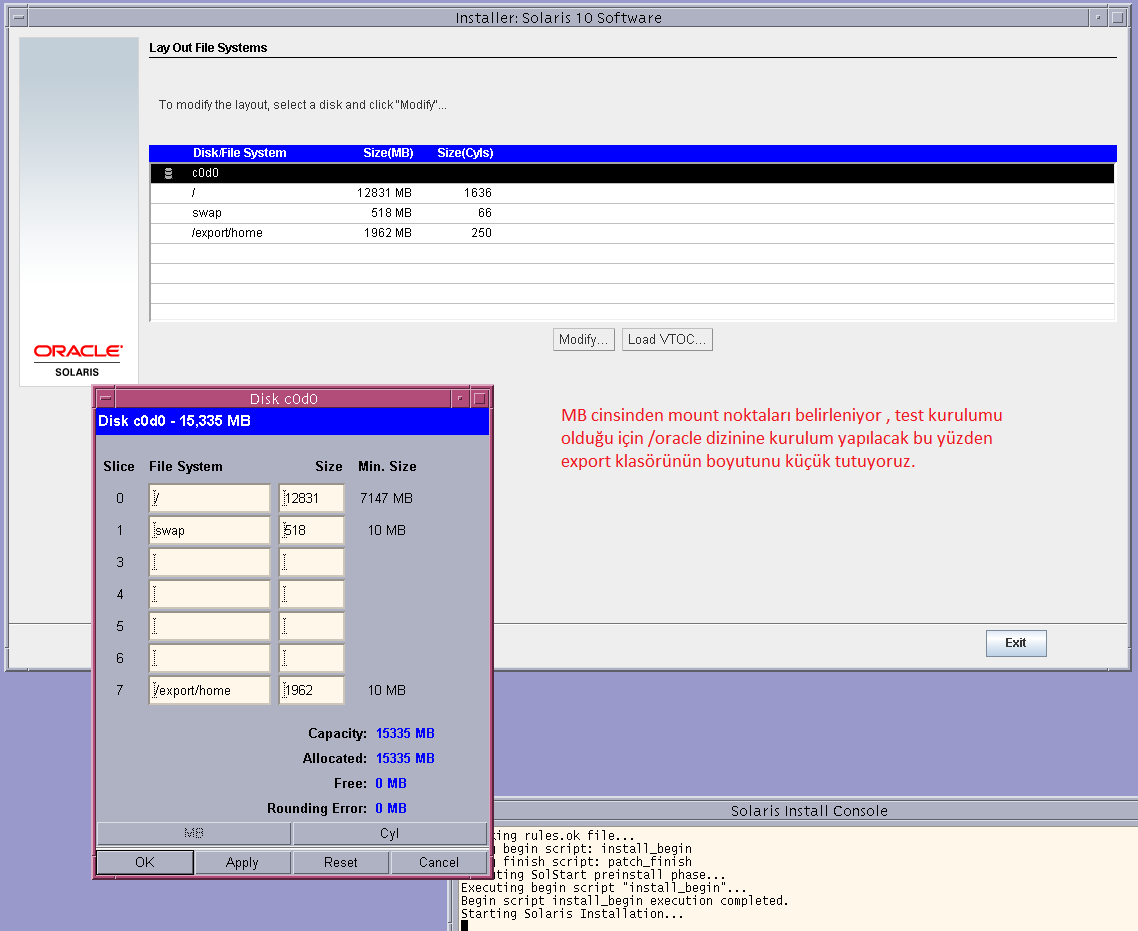Reset the slice values
1138x931 pixels.
tap(340, 862)
